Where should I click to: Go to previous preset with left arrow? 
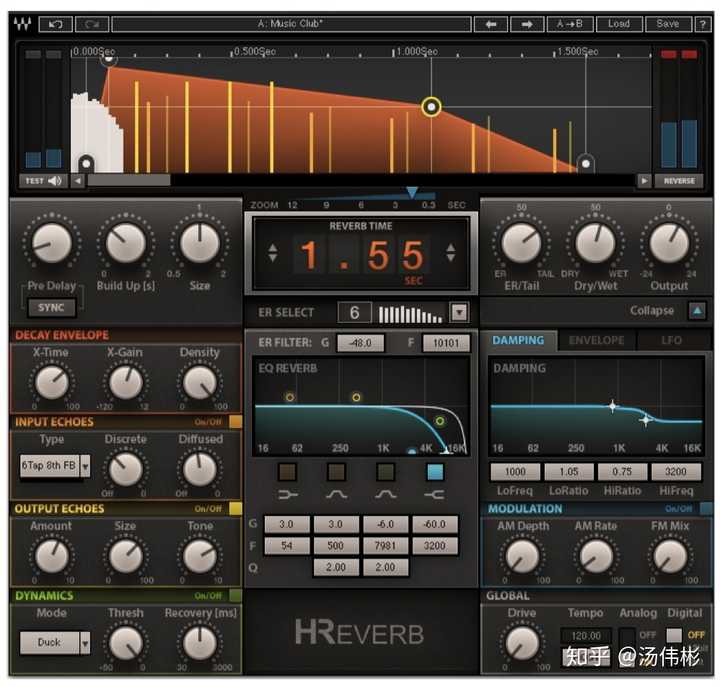point(490,24)
